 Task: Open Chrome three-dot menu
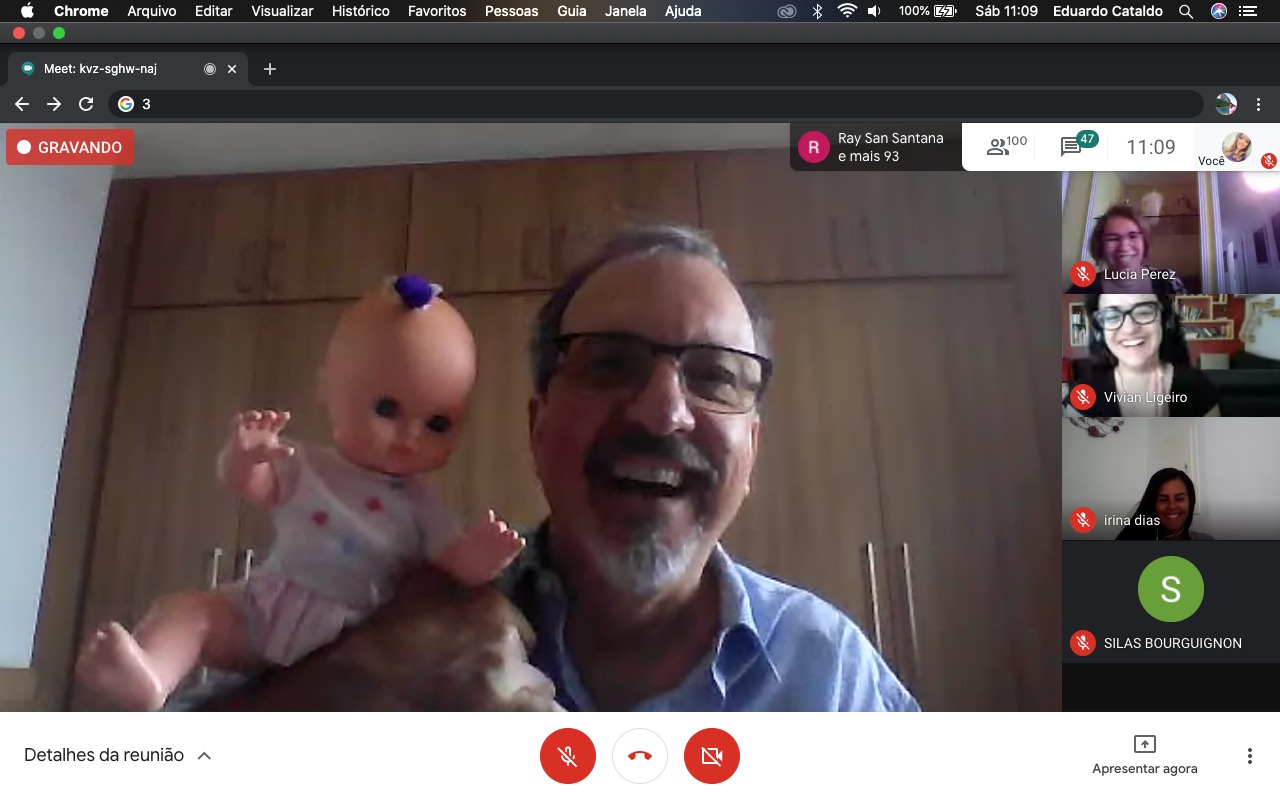point(1259,104)
